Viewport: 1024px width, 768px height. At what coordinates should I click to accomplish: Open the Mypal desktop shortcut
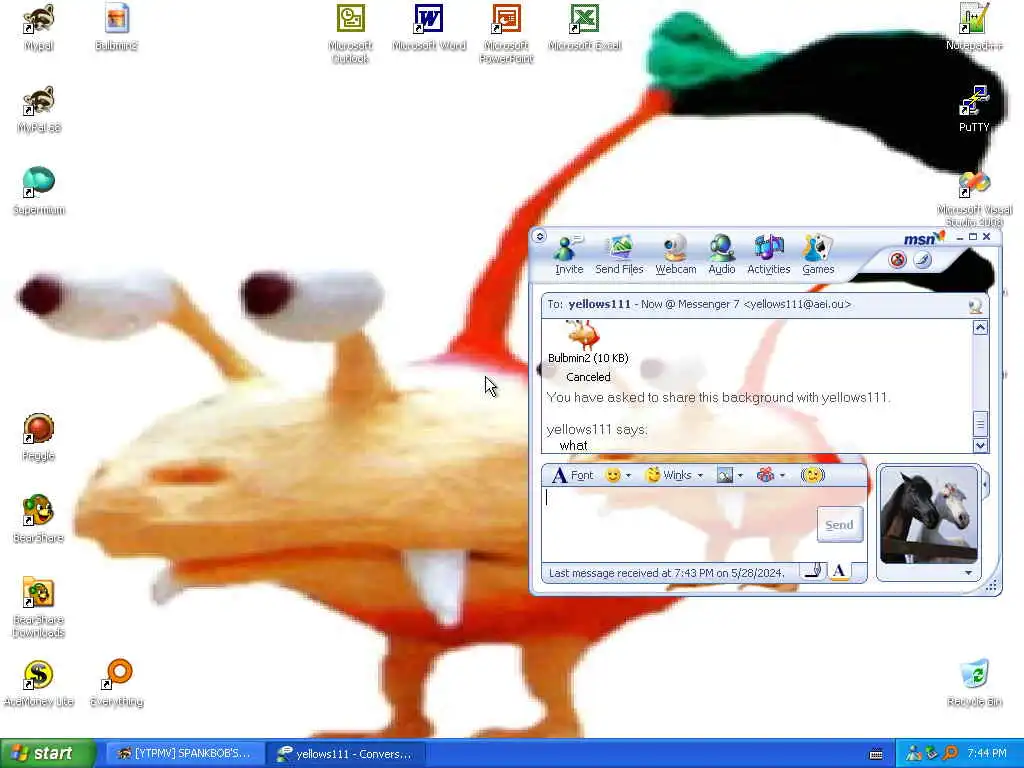(x=39, y=28)
